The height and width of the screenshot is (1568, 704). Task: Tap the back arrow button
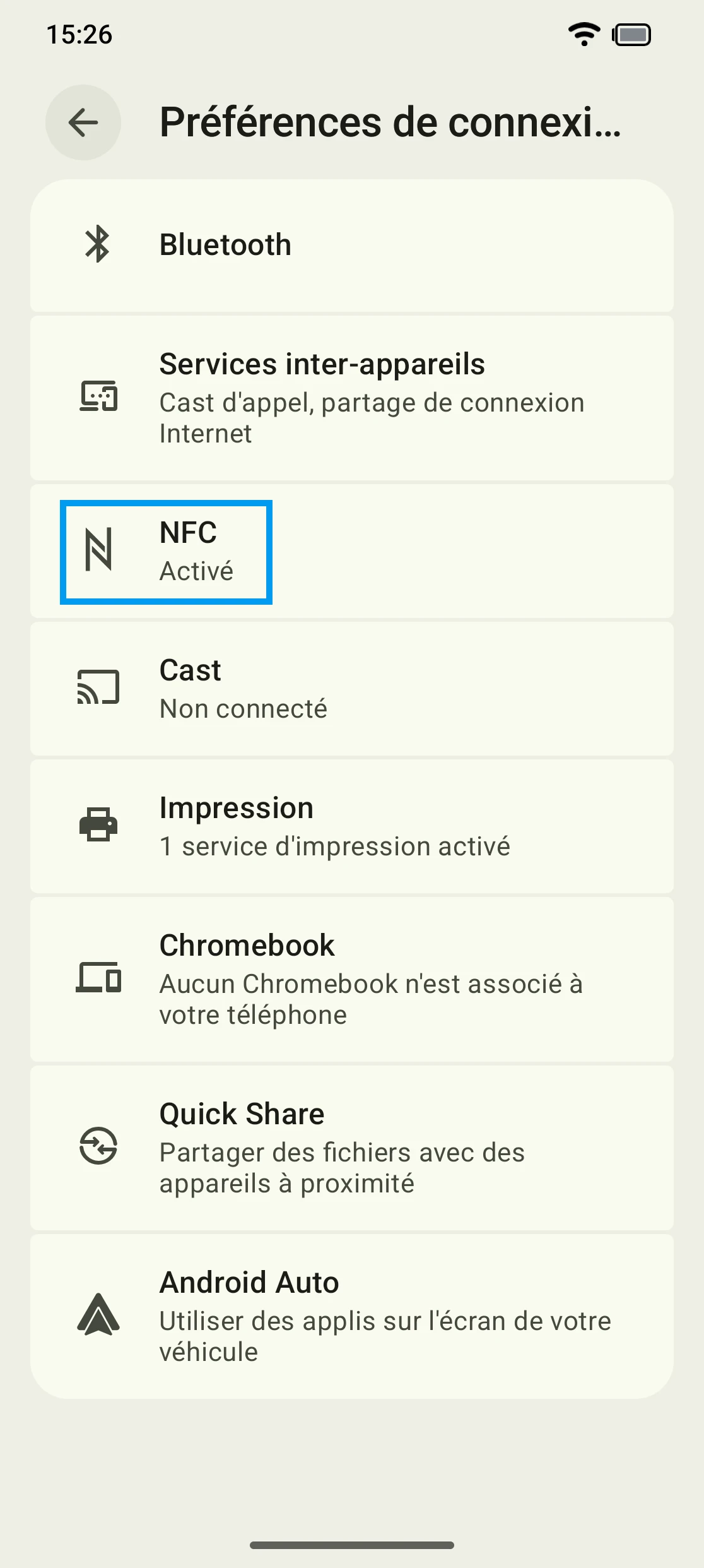pos(83,122)
